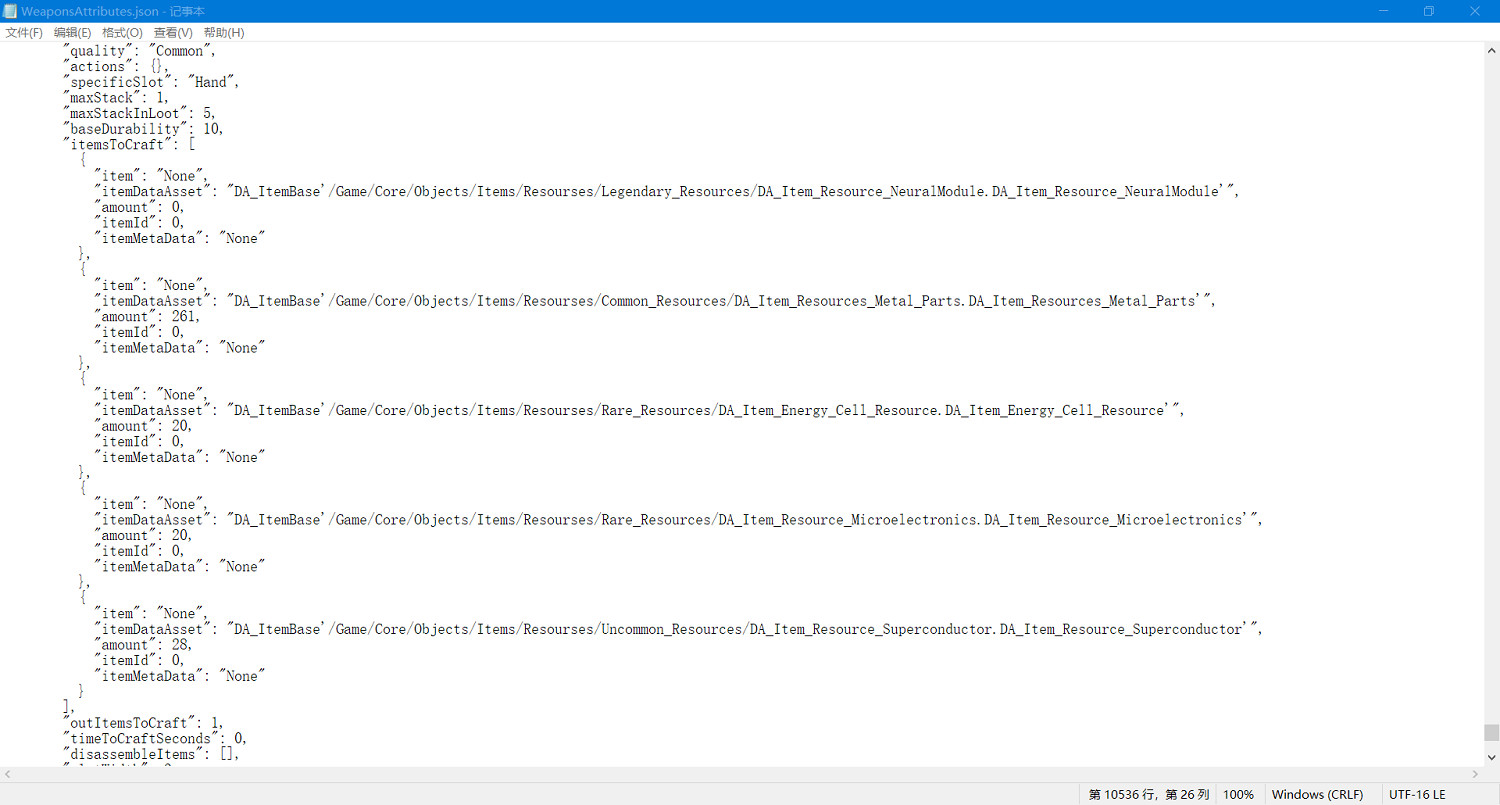The height and width of the screenshot is (805, 1500).
Task: Click the Notepad app icon in title bar
Action: pos(10,11)
